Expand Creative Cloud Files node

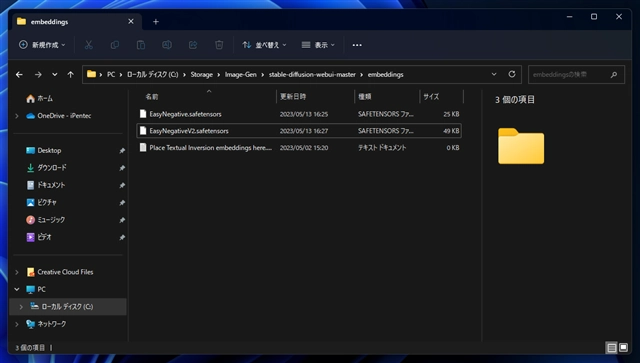tap(17, 272)
